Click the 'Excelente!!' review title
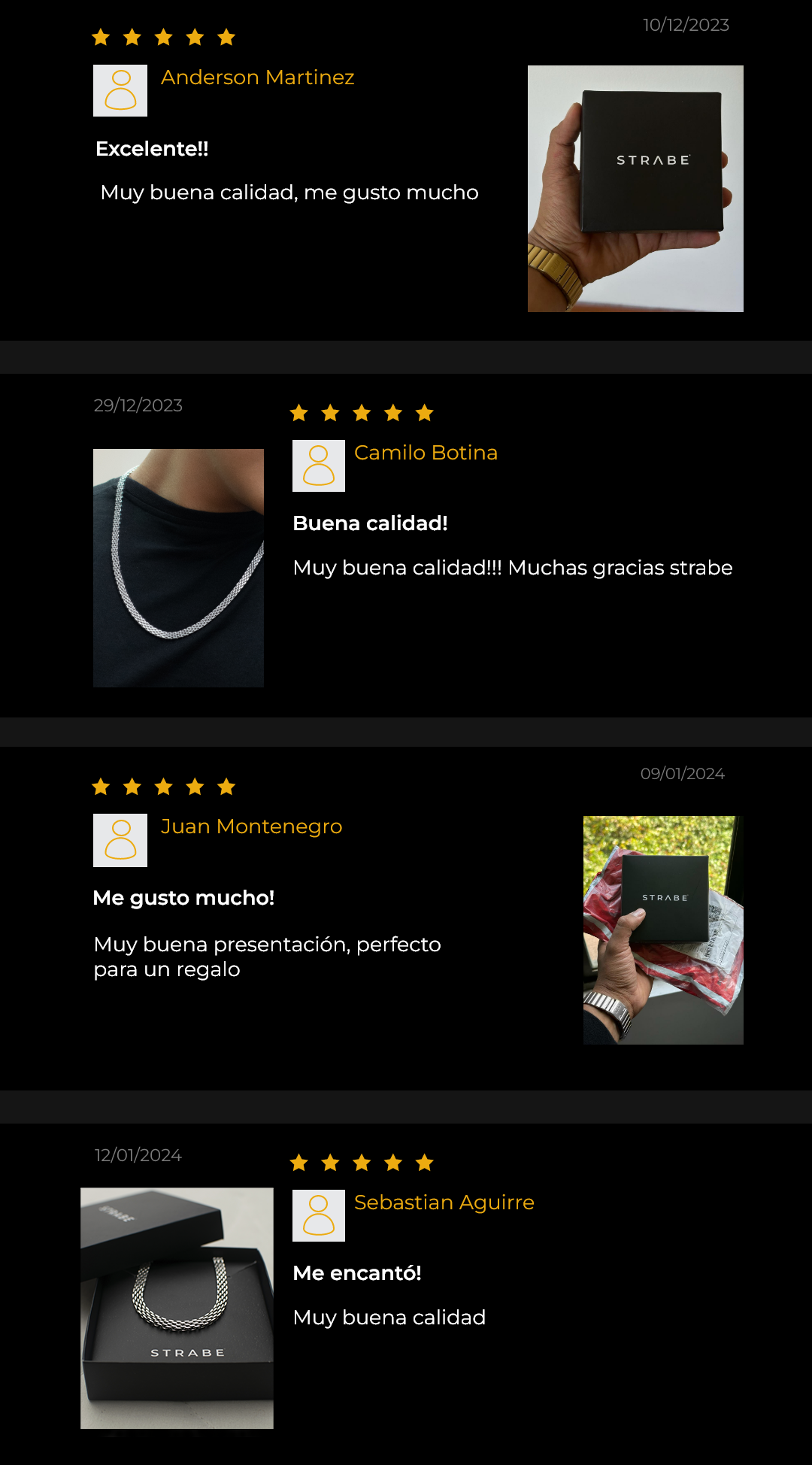 pos(152,149)
